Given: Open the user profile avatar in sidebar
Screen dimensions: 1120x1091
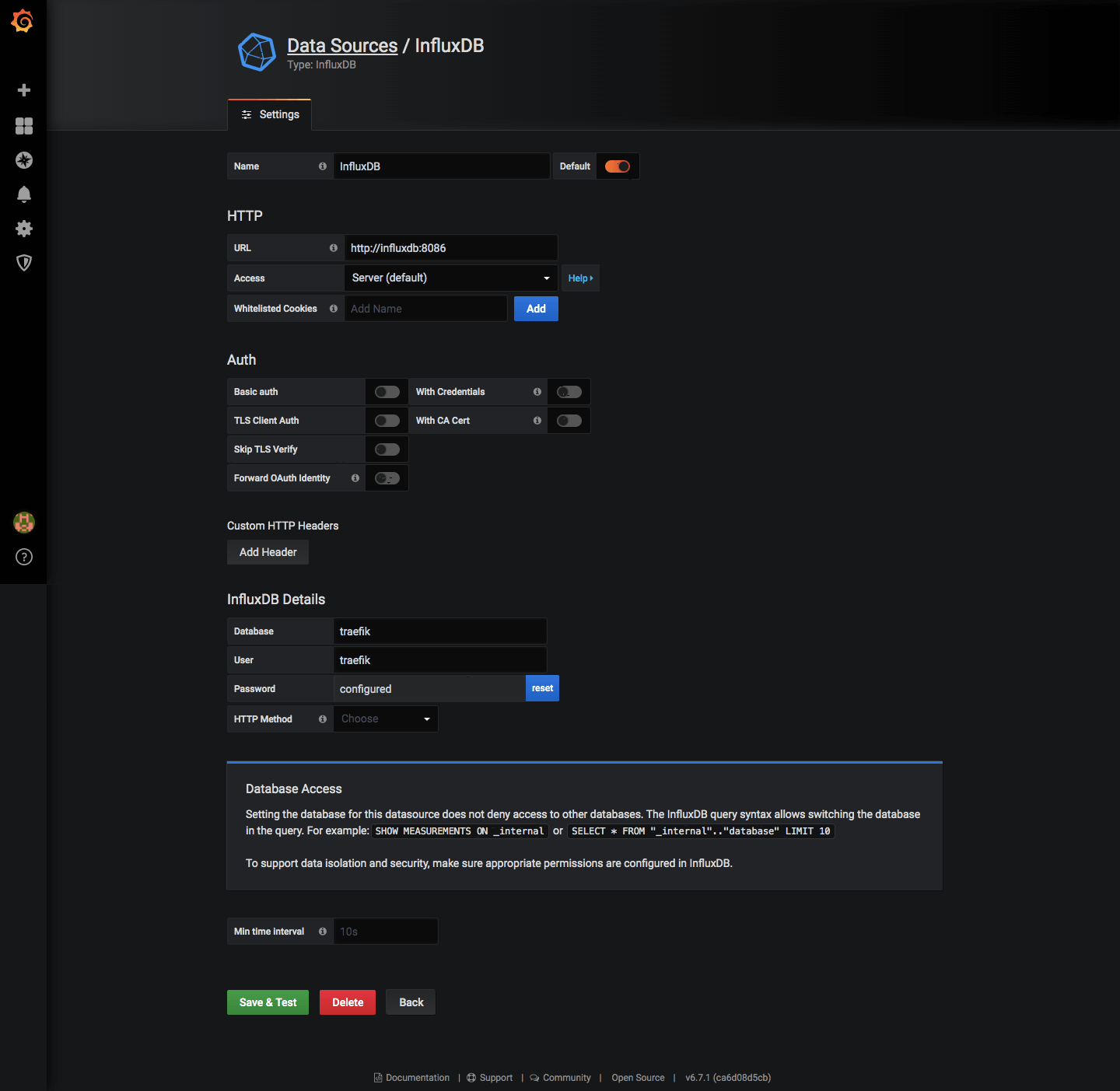Looking at the screenshot, I should point(24,523).
